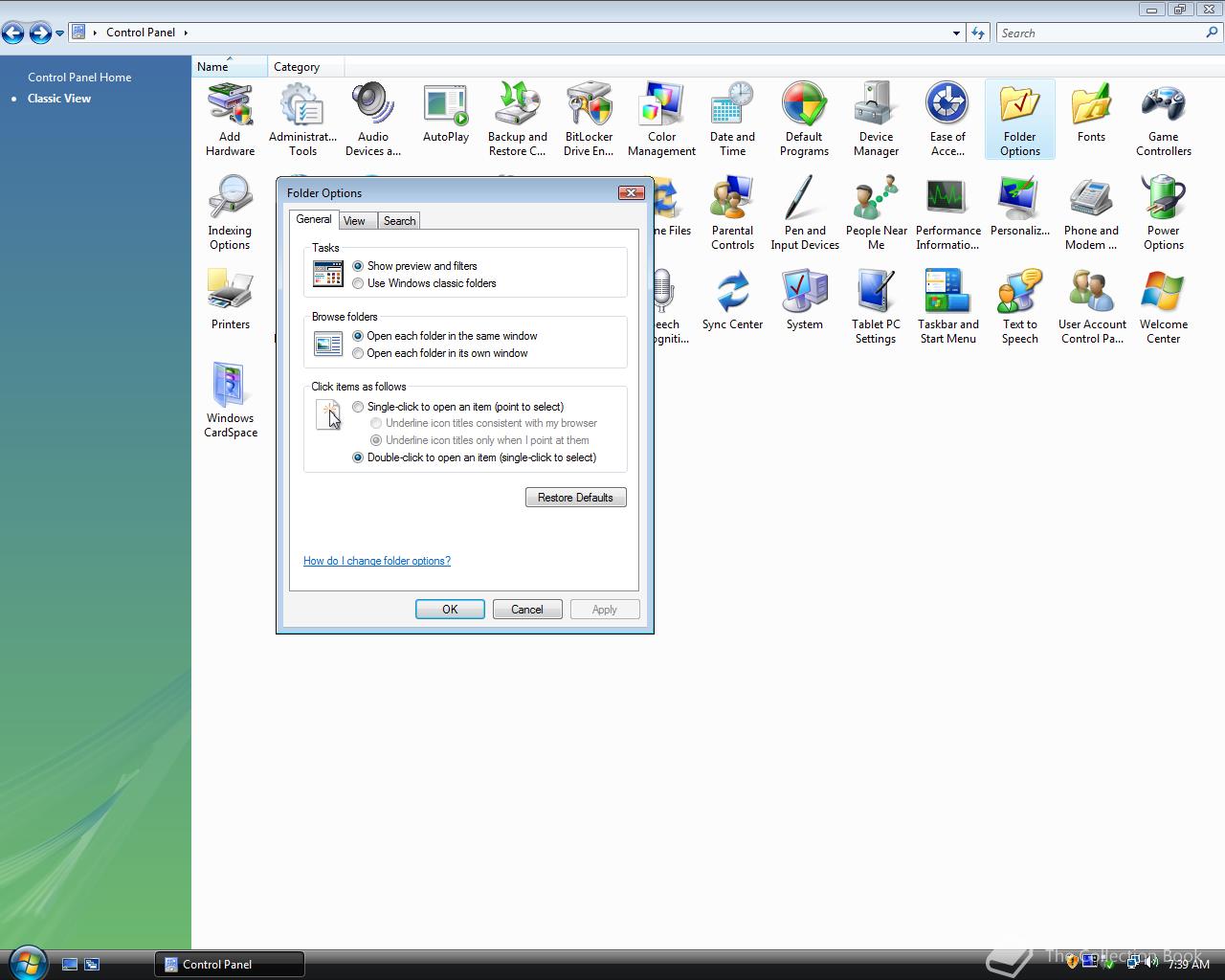The height and width of the screenshot is (980, 1225).
Task: Open Device Manager icon
Action: pos(876,120)
